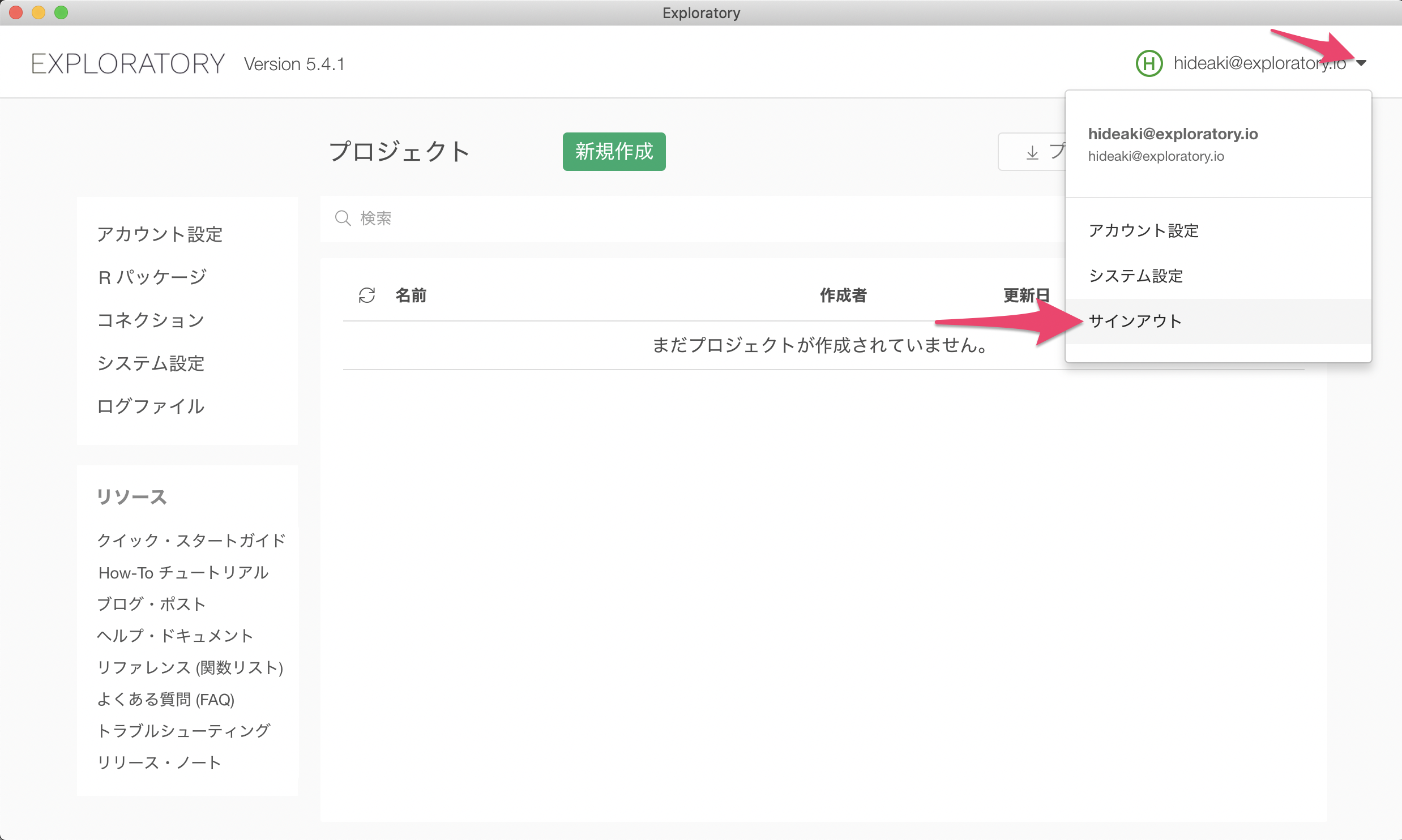Open ログファイル in the sidebar
Screen dimensions: 1402x840
(151, 406)
